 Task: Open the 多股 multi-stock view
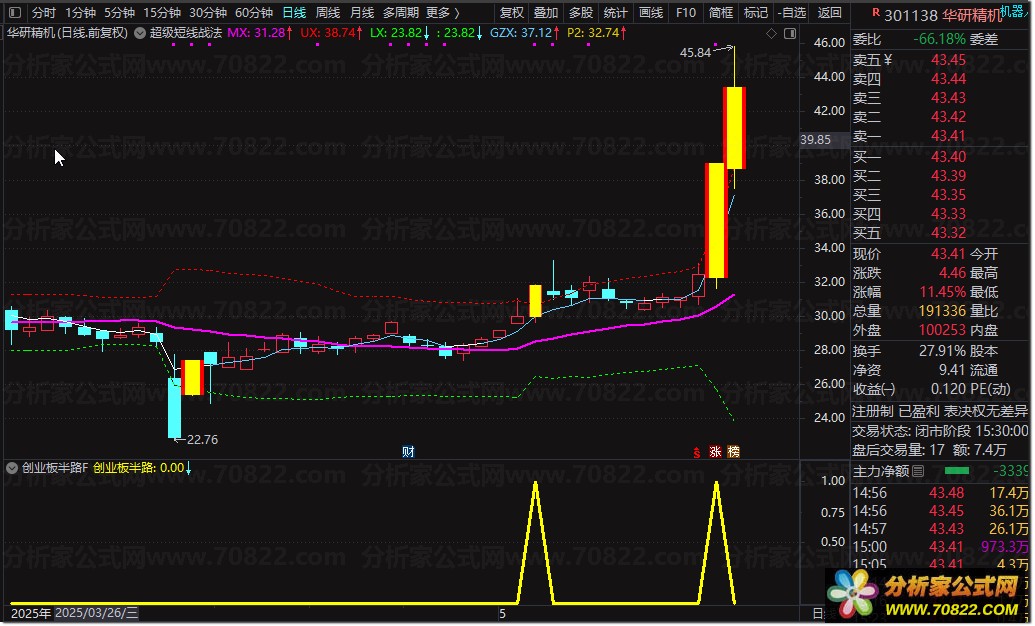pyautogui.click(x=581, y=13)
